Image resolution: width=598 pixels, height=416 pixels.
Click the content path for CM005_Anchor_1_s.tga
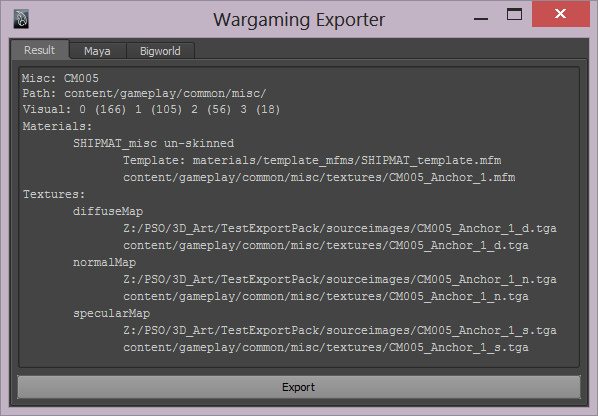click(326, 347)
